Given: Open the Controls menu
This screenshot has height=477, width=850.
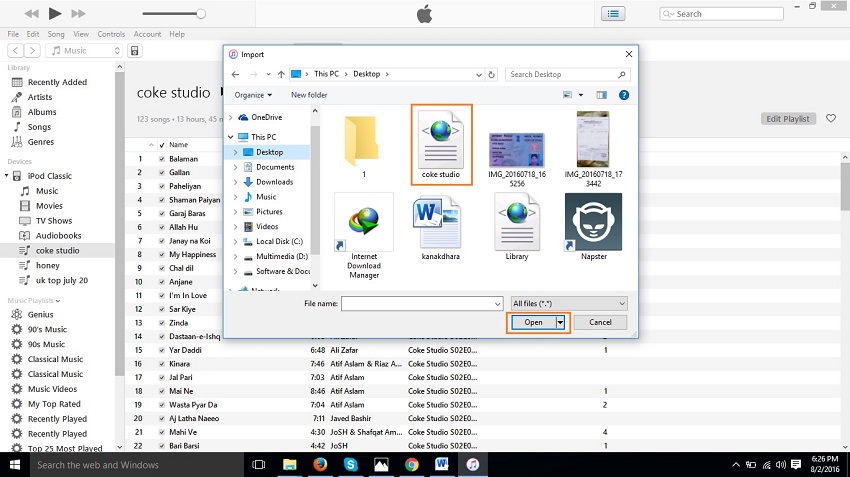Looking at the screenshot, I should 111,34.
